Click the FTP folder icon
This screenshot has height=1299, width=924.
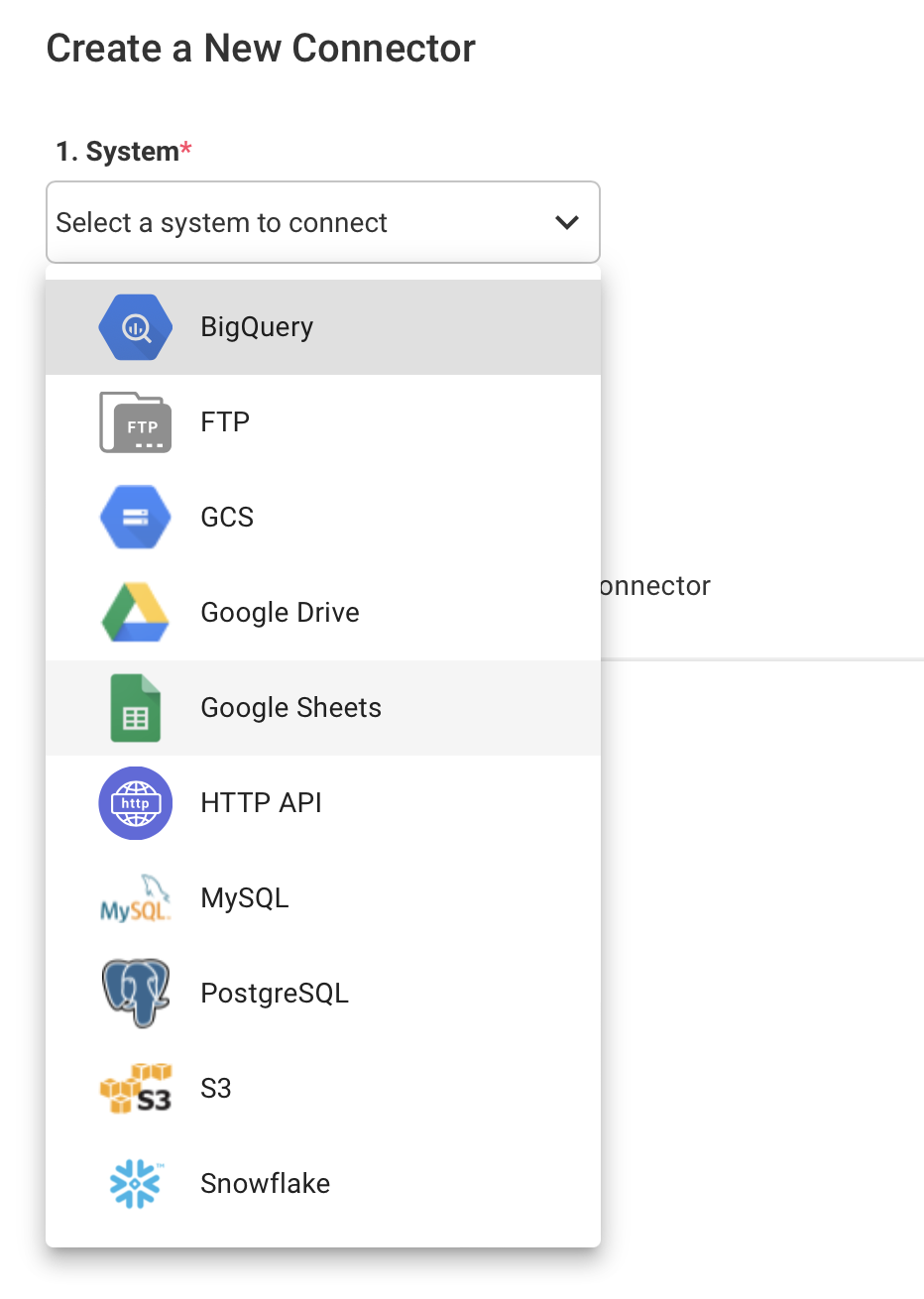pos(136,422)
